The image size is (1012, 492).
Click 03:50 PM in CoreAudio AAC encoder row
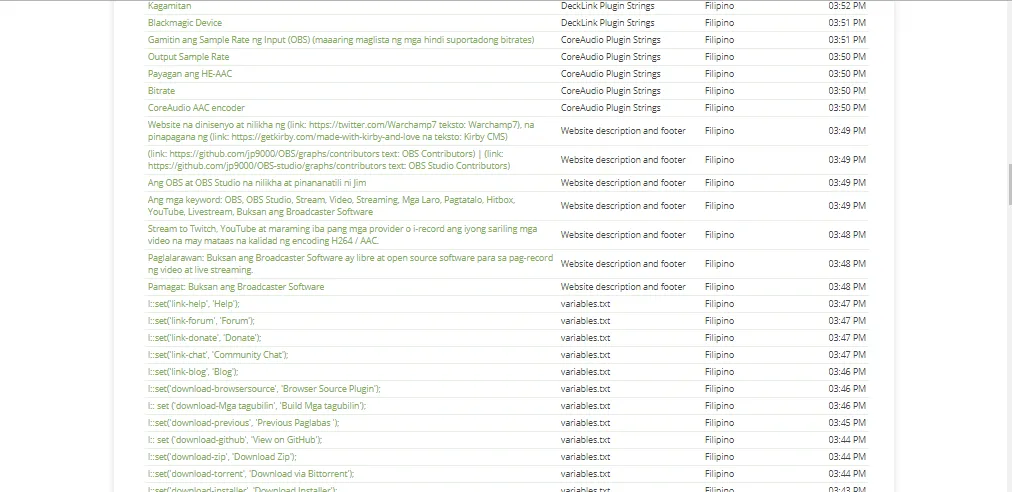coord(847,108)
